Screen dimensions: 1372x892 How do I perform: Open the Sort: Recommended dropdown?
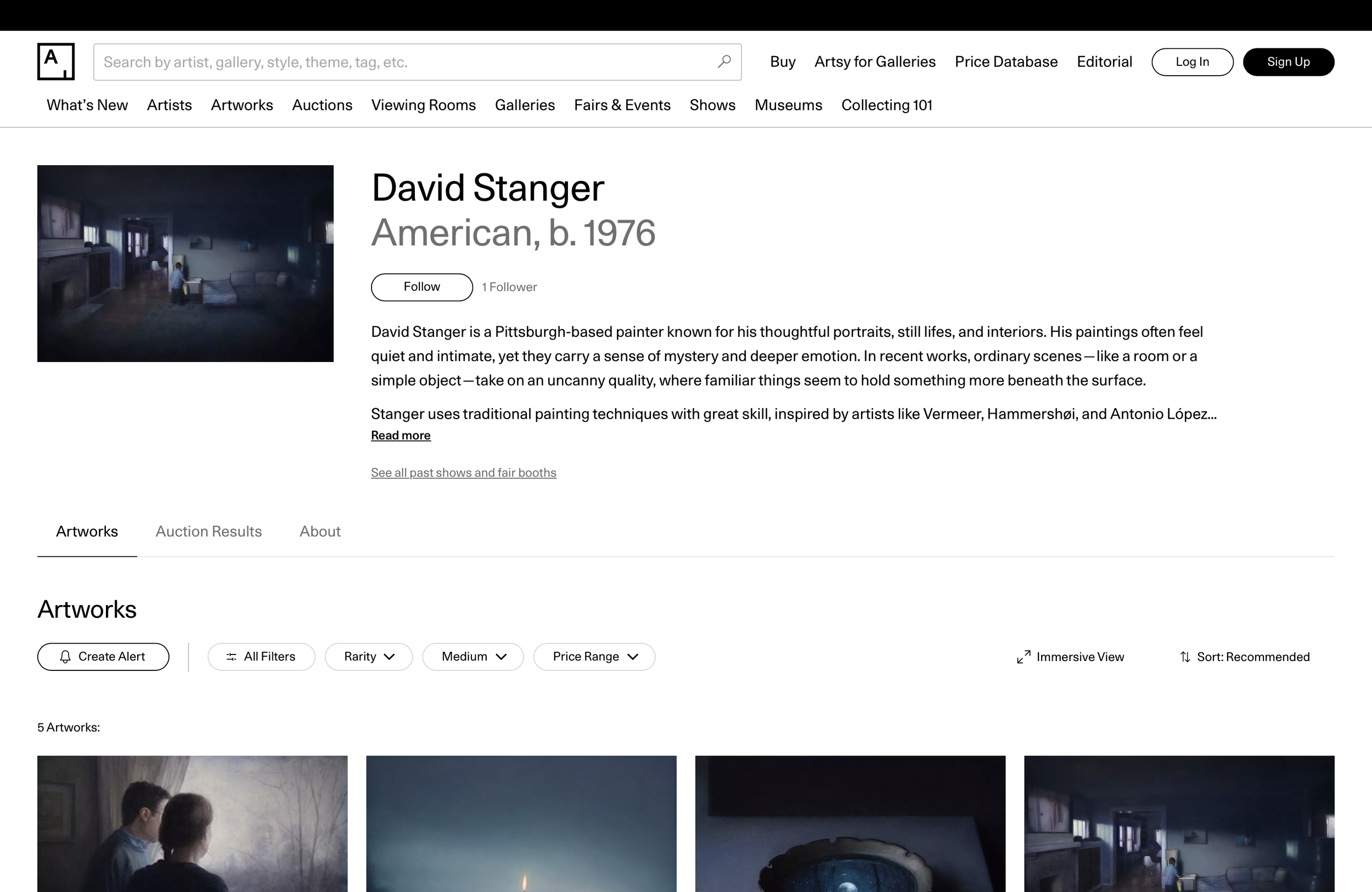pyautogui.click(x=1253, y=656)
